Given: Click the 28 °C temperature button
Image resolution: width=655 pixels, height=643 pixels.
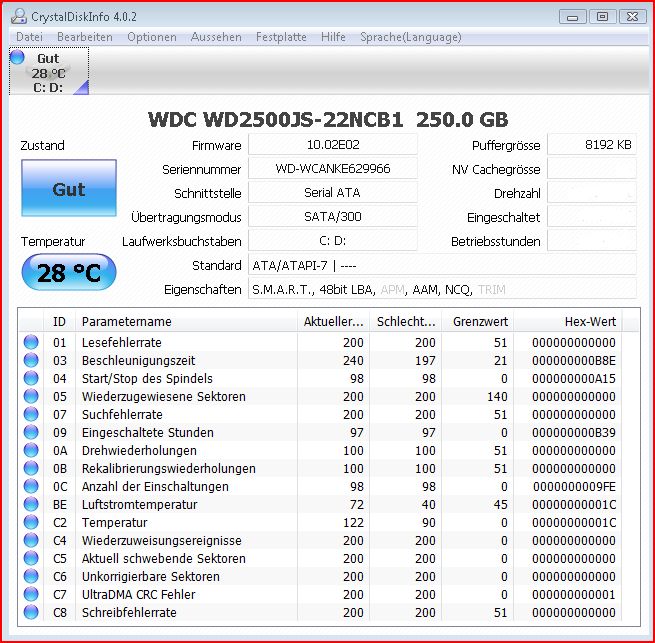Looking at the screenshot, I should 69,272.
